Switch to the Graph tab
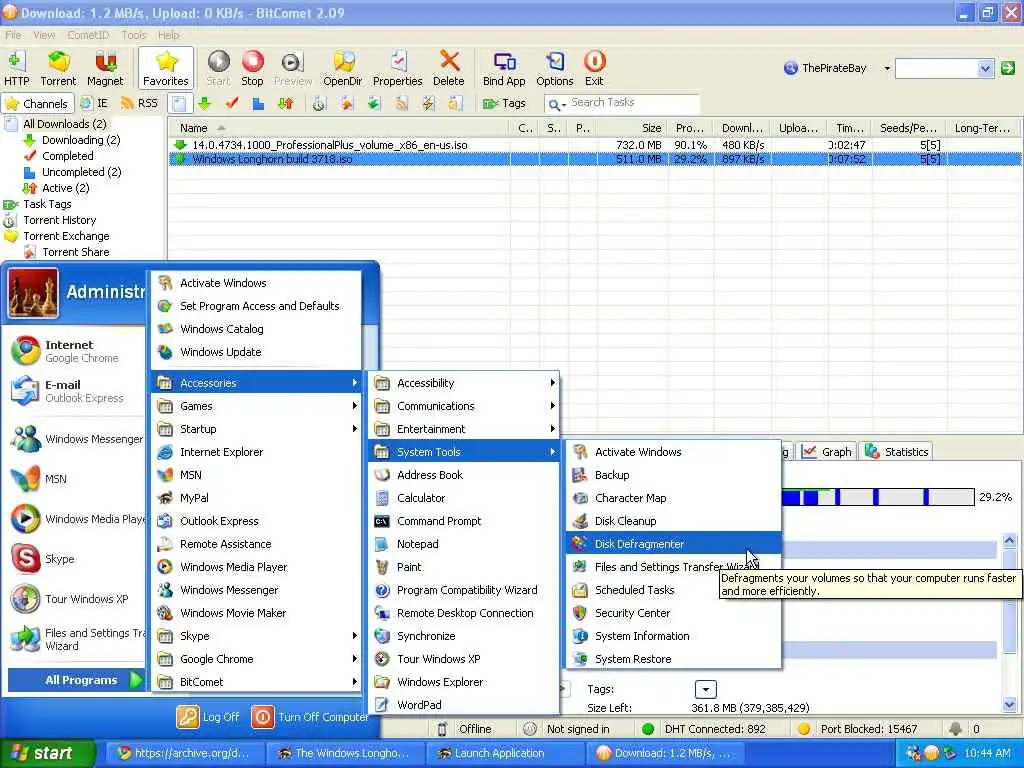This screenshot has height=768, width=1024. tap(826, 451)
